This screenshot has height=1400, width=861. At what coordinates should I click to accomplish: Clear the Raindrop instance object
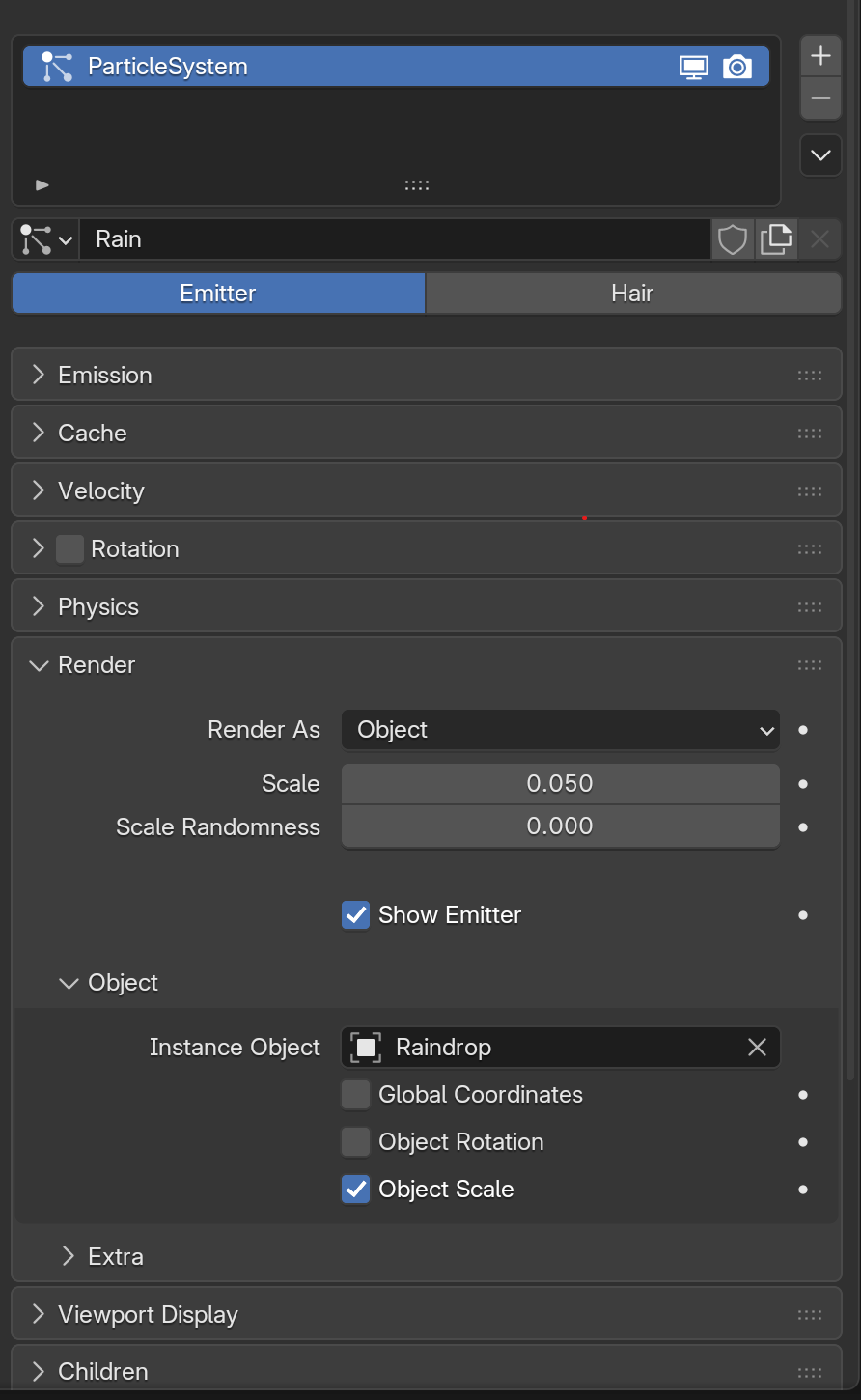pyautogui.click(x=757, y=1048)
